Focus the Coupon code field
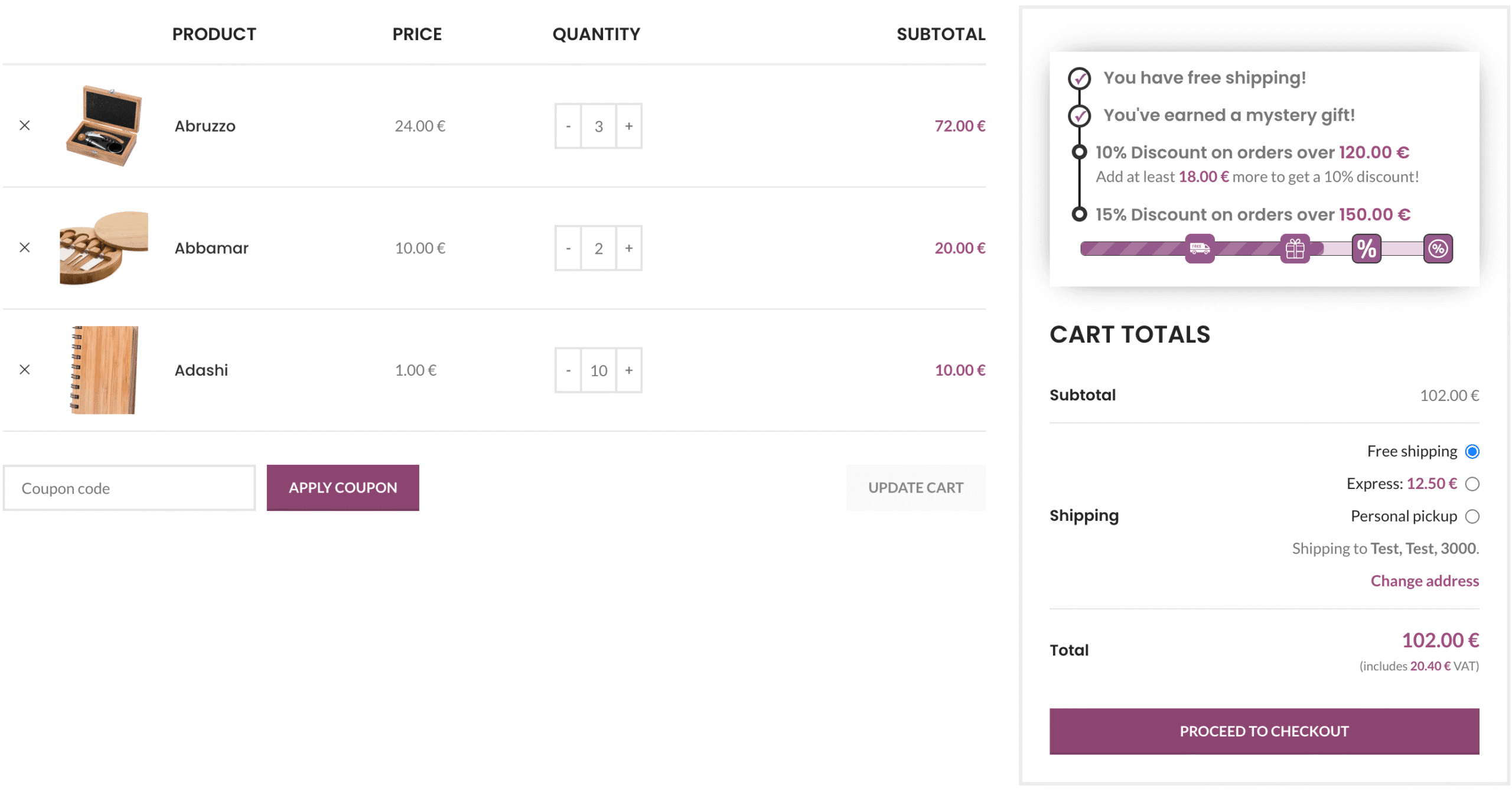The image size is (1512, 792). 129,488
